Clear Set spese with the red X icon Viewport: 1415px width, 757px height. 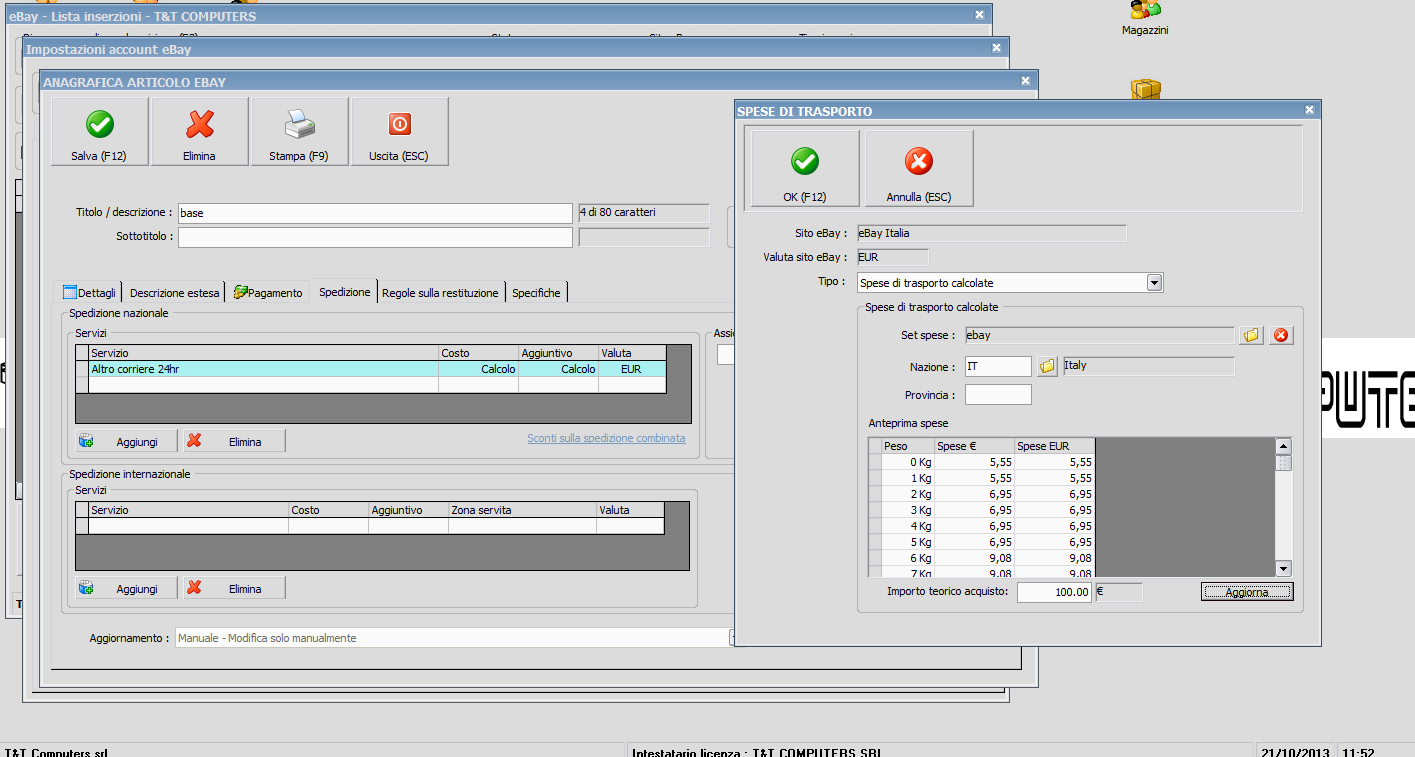tap(1280, 336)
